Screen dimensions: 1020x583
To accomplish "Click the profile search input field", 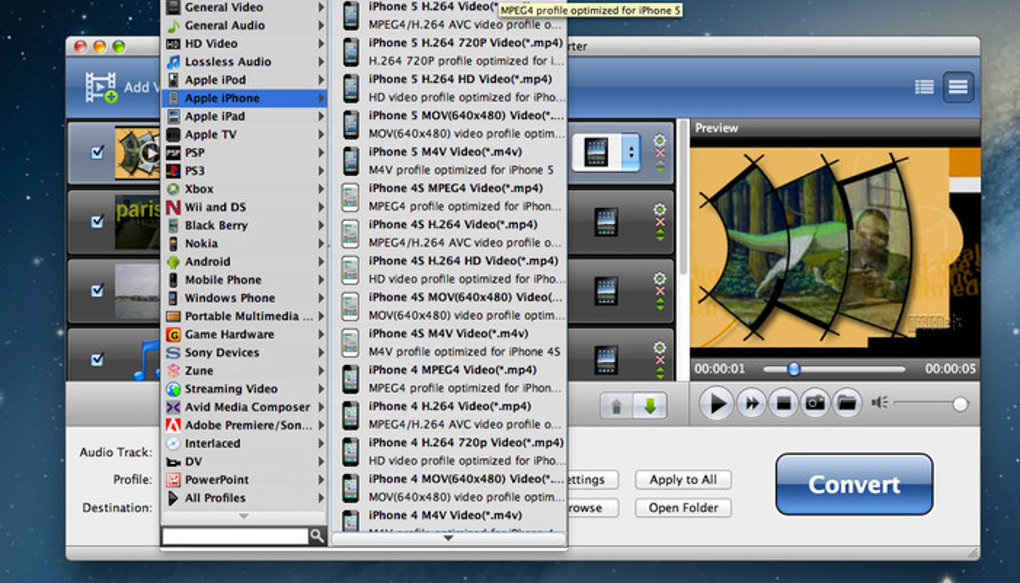I will pos(235,536).
